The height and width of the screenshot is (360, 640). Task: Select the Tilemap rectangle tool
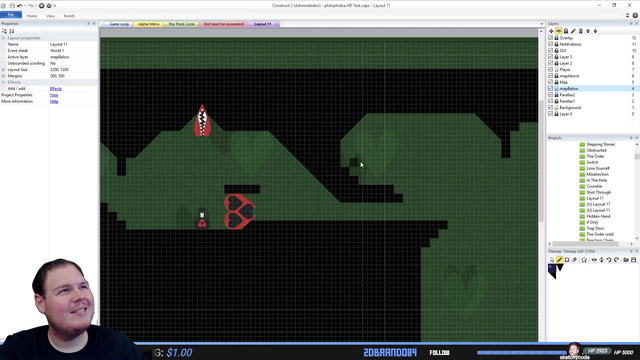click(567, 260)
